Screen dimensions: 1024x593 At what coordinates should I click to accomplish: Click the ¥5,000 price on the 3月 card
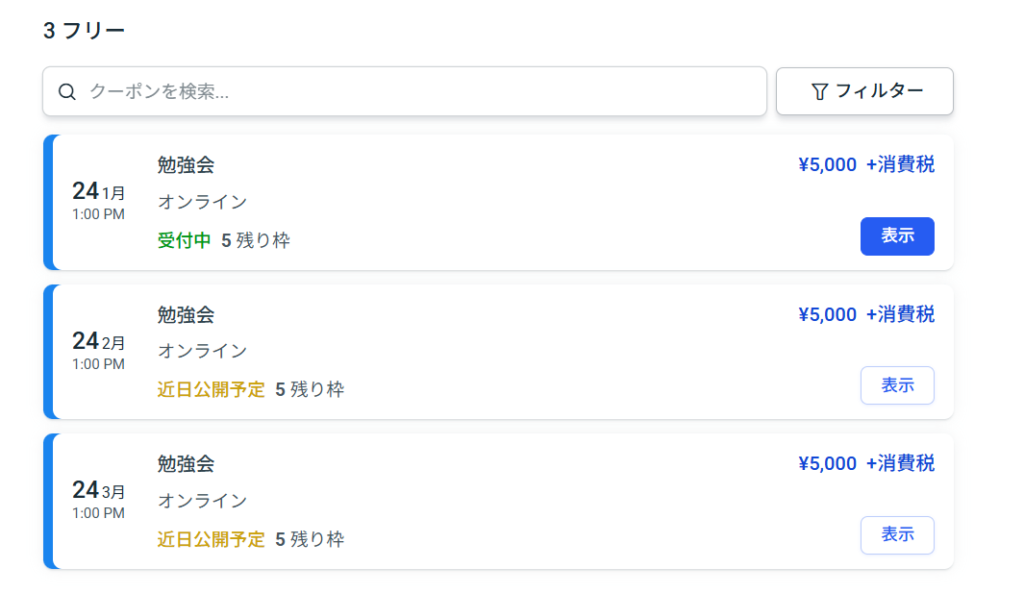(x=827, y=464)
